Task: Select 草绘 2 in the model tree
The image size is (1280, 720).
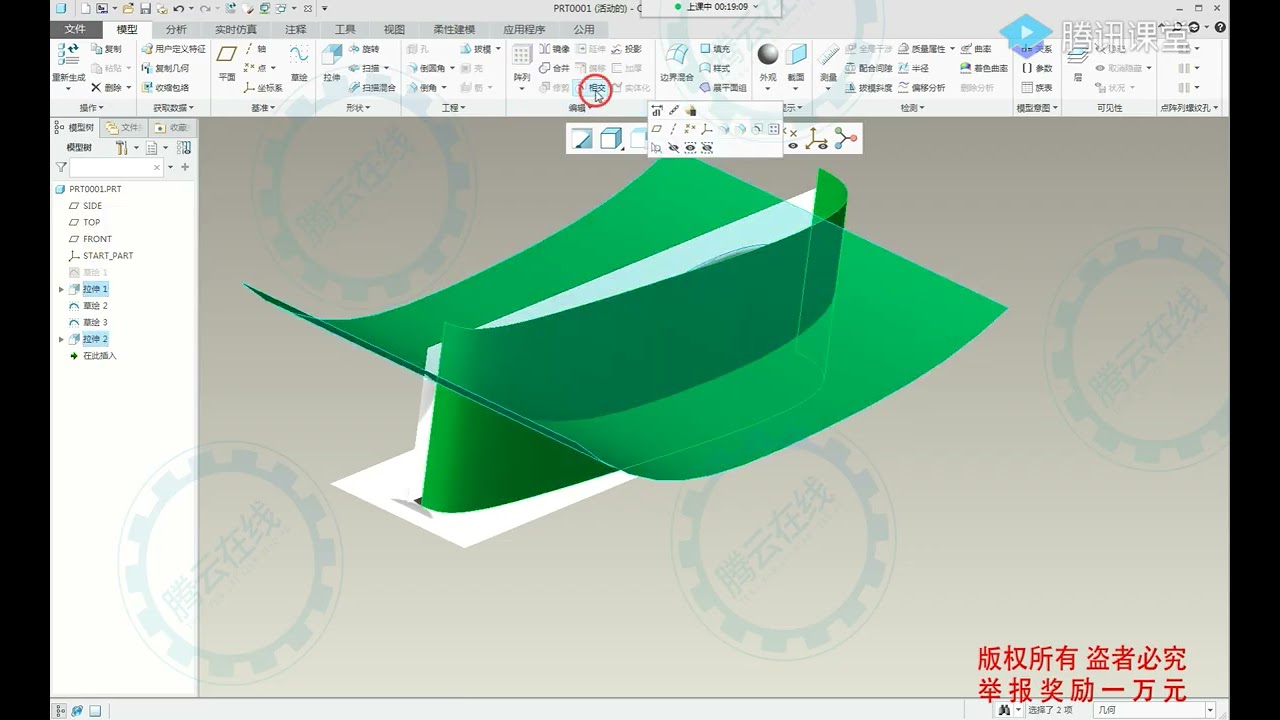Action: click(x=95, y=306)
